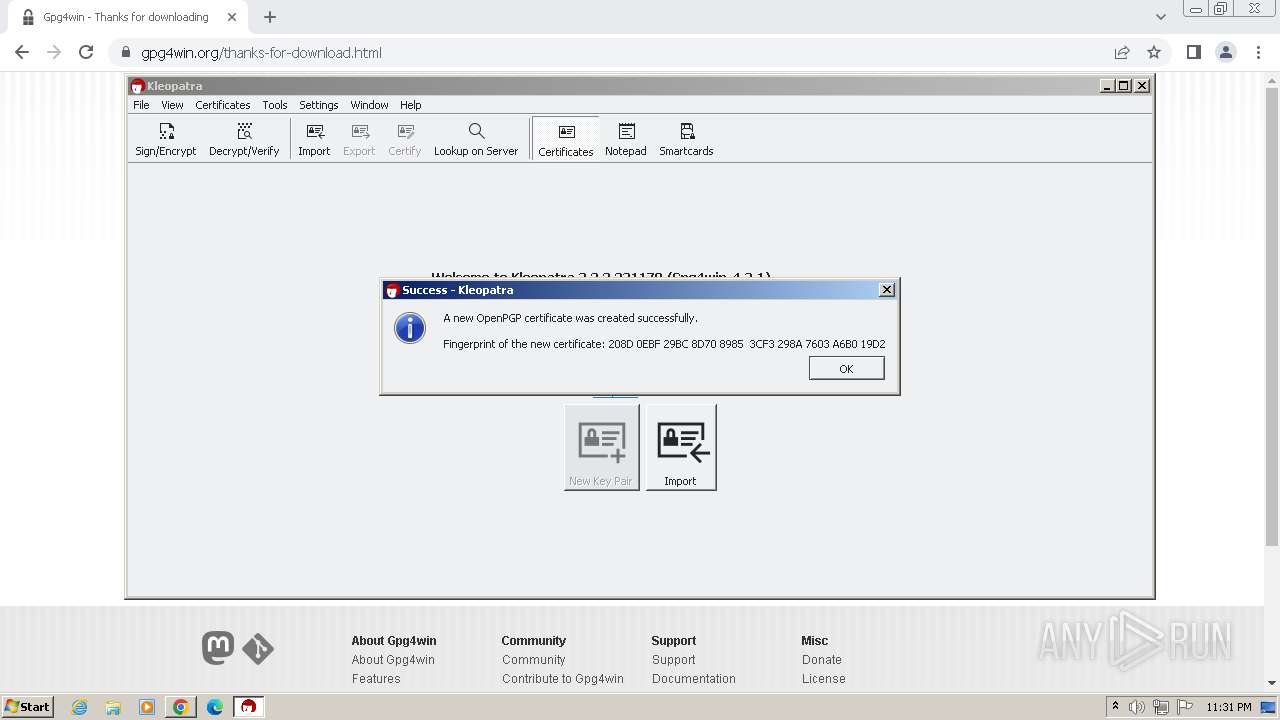The height and width of the screenshot is (720, 1280).
Task: Open the Chrome three-dot menu
Action: [1259, 53]
